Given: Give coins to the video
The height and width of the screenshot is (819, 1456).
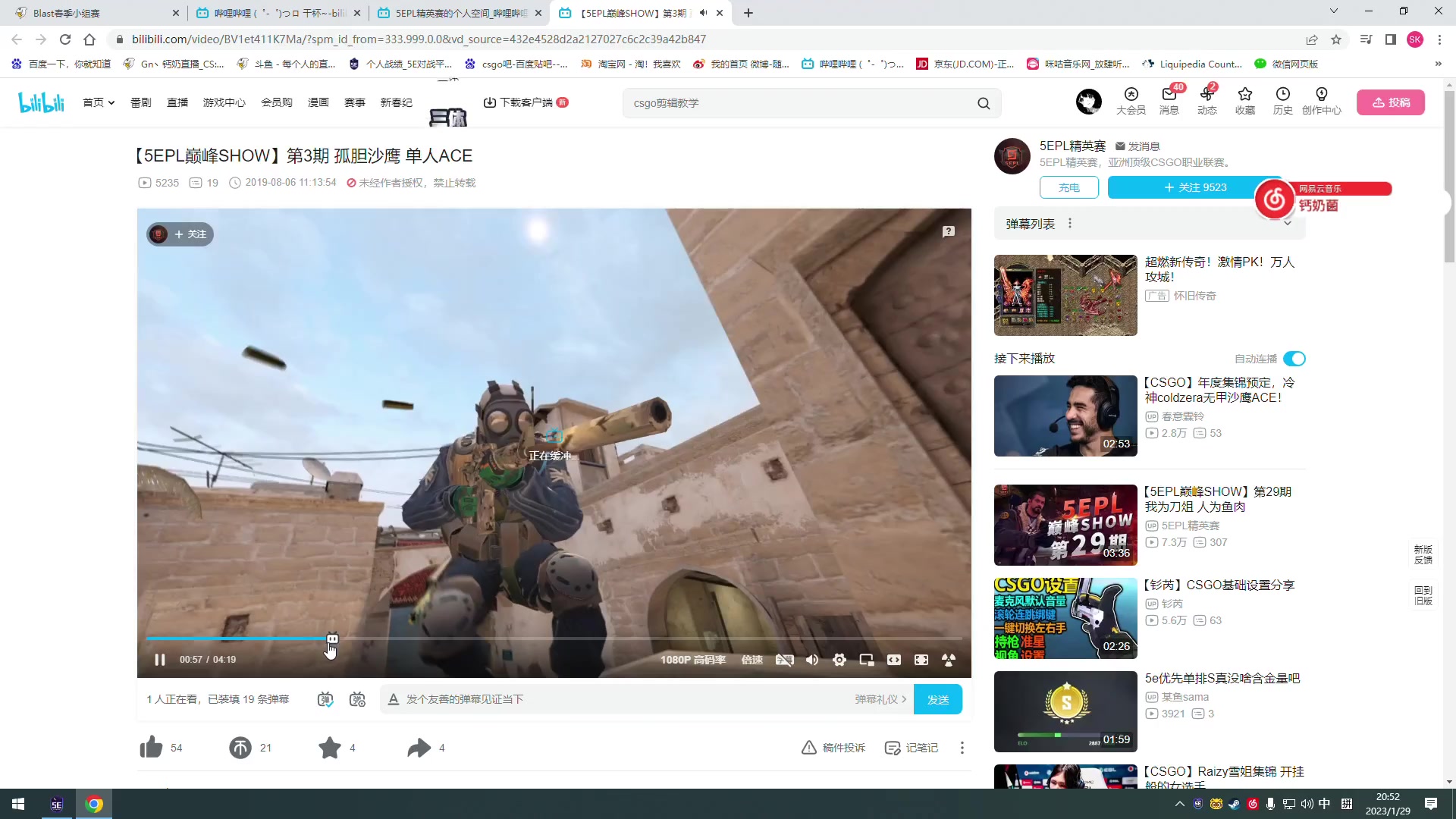Looking at the screenshot, I should 240,748.
